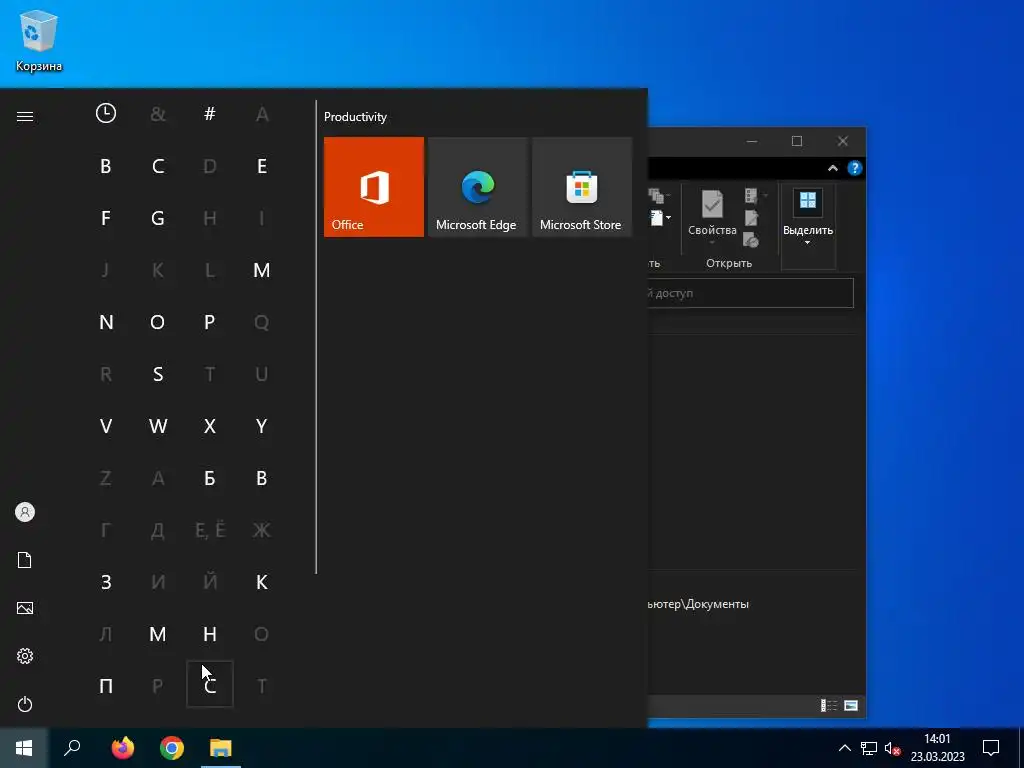Click the Productivity group heading
1024x768 pixels.
click(x=355, y=117)
